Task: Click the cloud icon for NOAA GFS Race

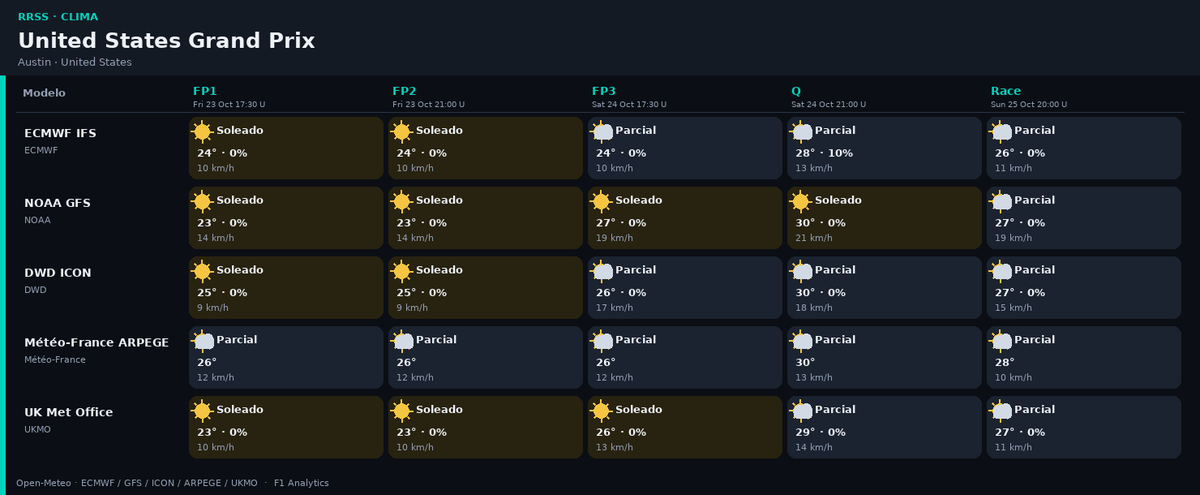Action: (x=1000, y=201)
